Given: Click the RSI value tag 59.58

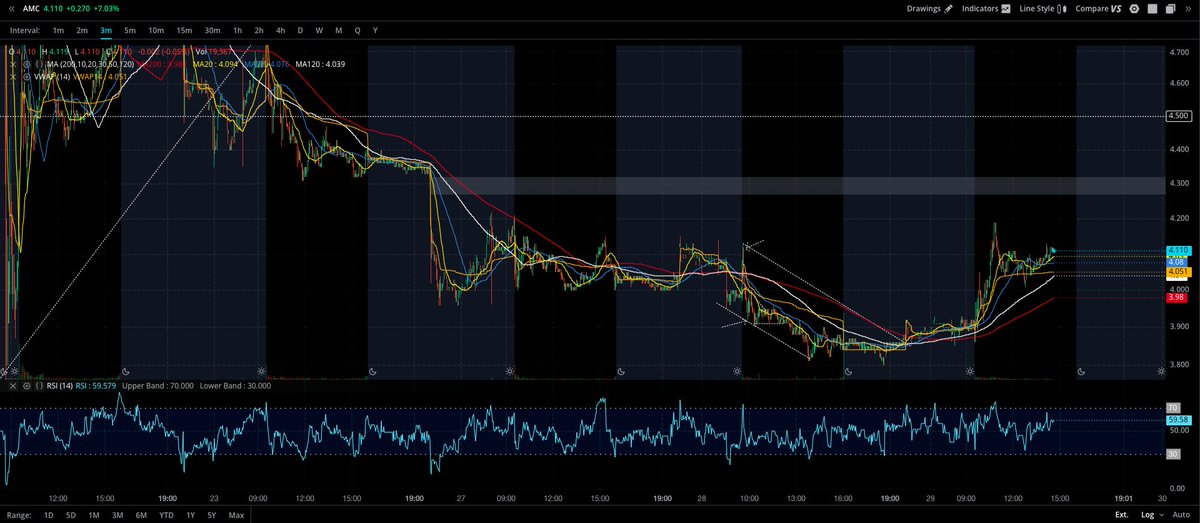Looking at the screenshot, I should tap(1178, 420).
